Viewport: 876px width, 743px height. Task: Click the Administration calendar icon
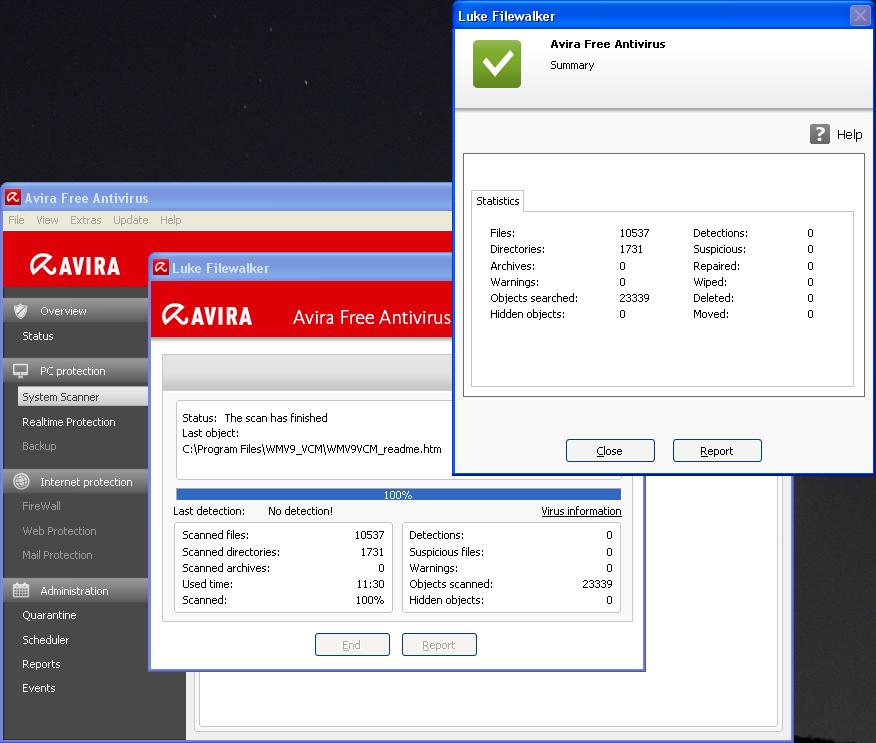click(x=21, y=590)
